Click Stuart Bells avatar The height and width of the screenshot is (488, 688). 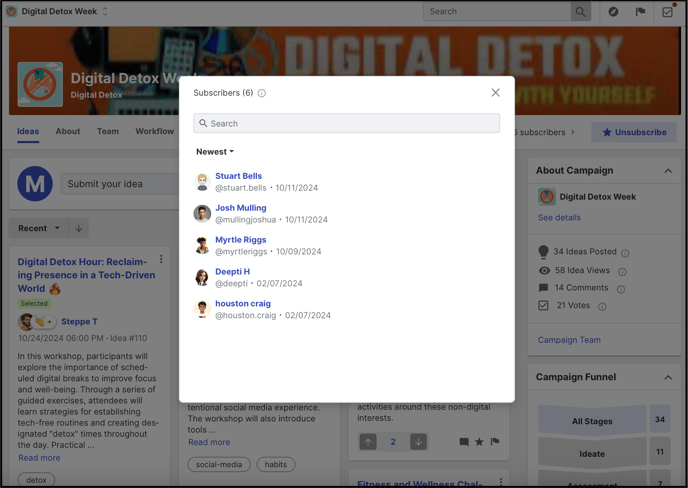click(202, 182)
